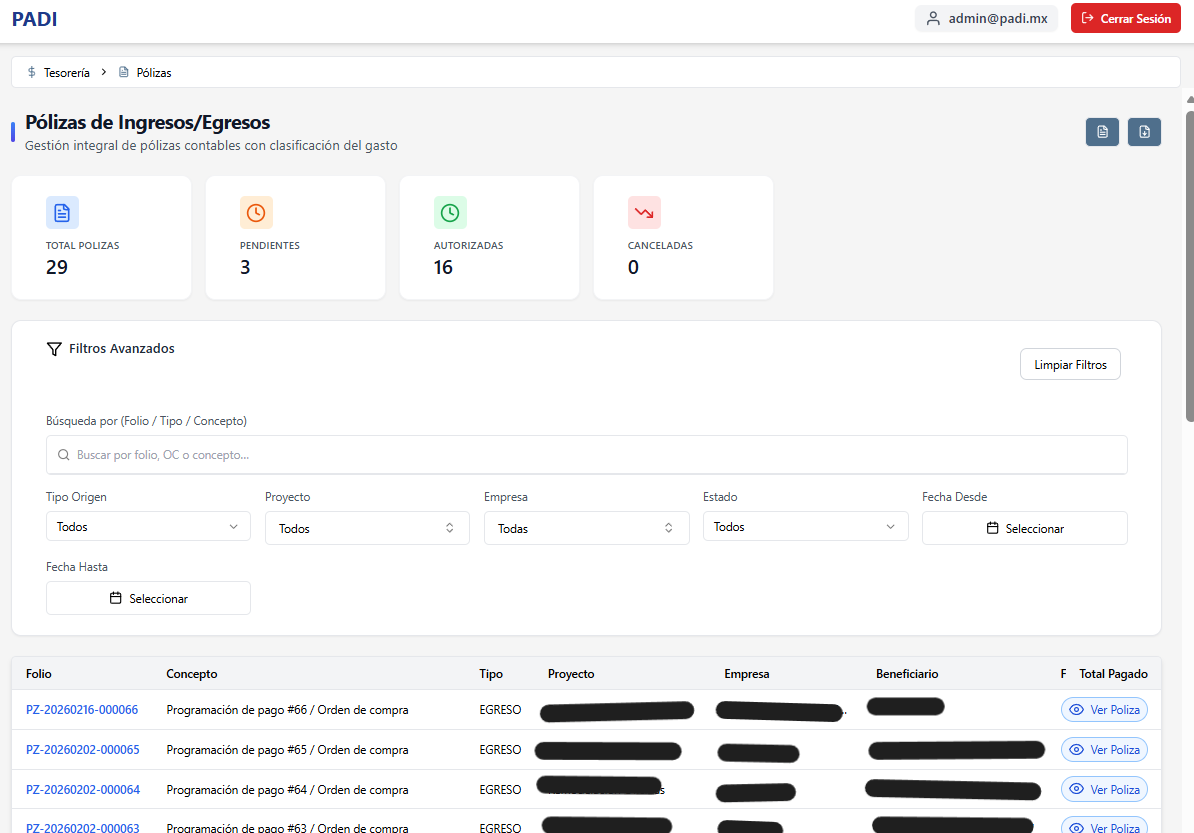Click the user profile icon beside admin@padi.mx

pos(933,18)
